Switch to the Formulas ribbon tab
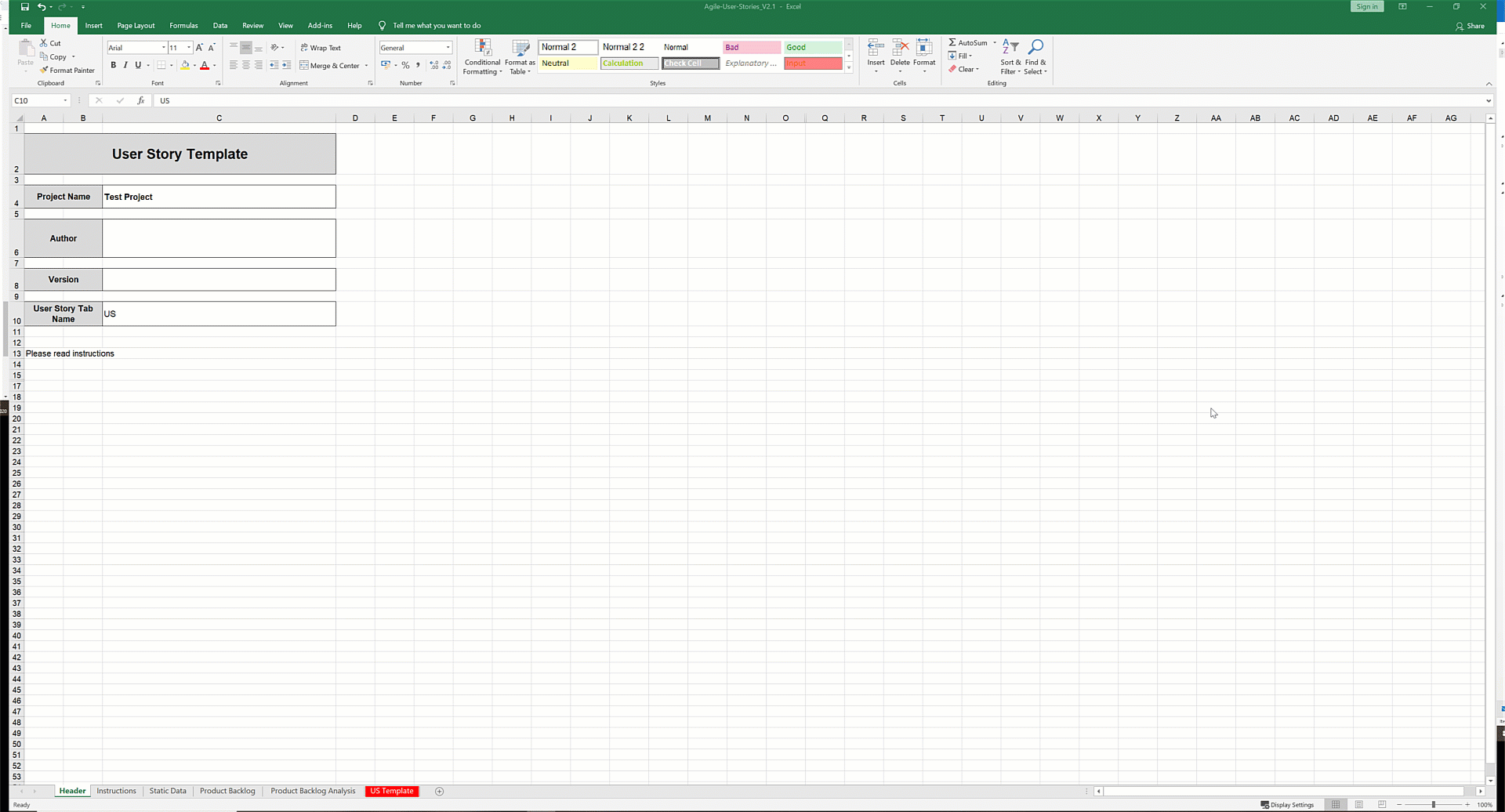The image size is (1505, 812). (183, 25)
